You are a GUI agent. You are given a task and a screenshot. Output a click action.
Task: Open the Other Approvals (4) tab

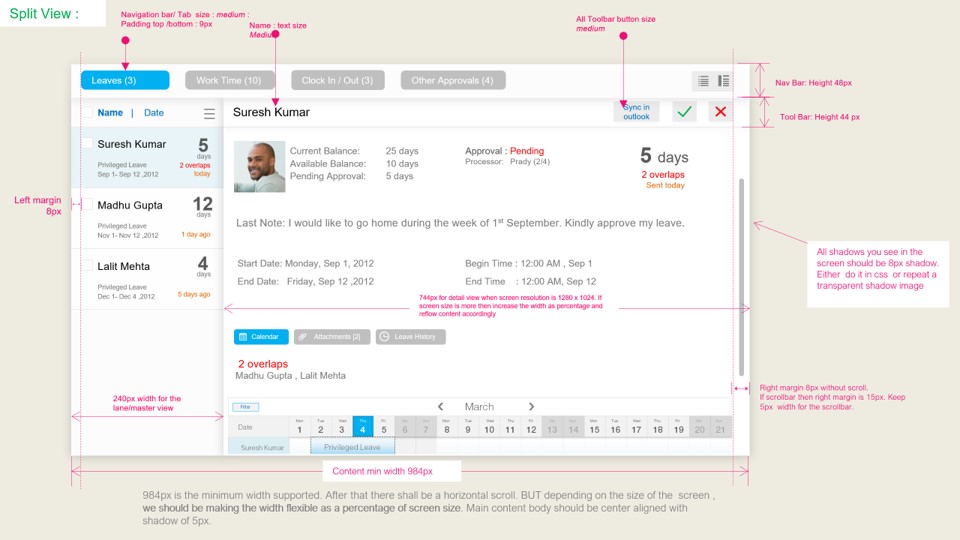tap(452, 80)
